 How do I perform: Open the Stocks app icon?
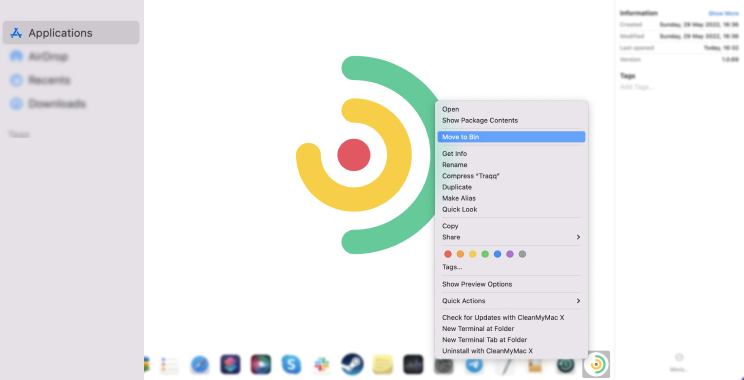413,365
